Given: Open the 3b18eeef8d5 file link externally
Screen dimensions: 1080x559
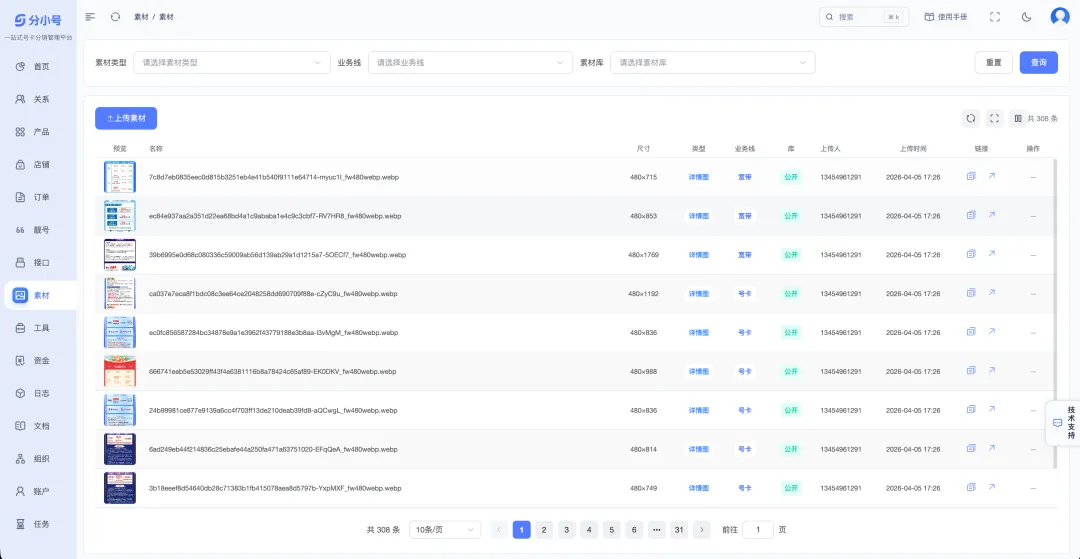Looking at the screenshot, I should pyautogui.click(x=991, y=487).
